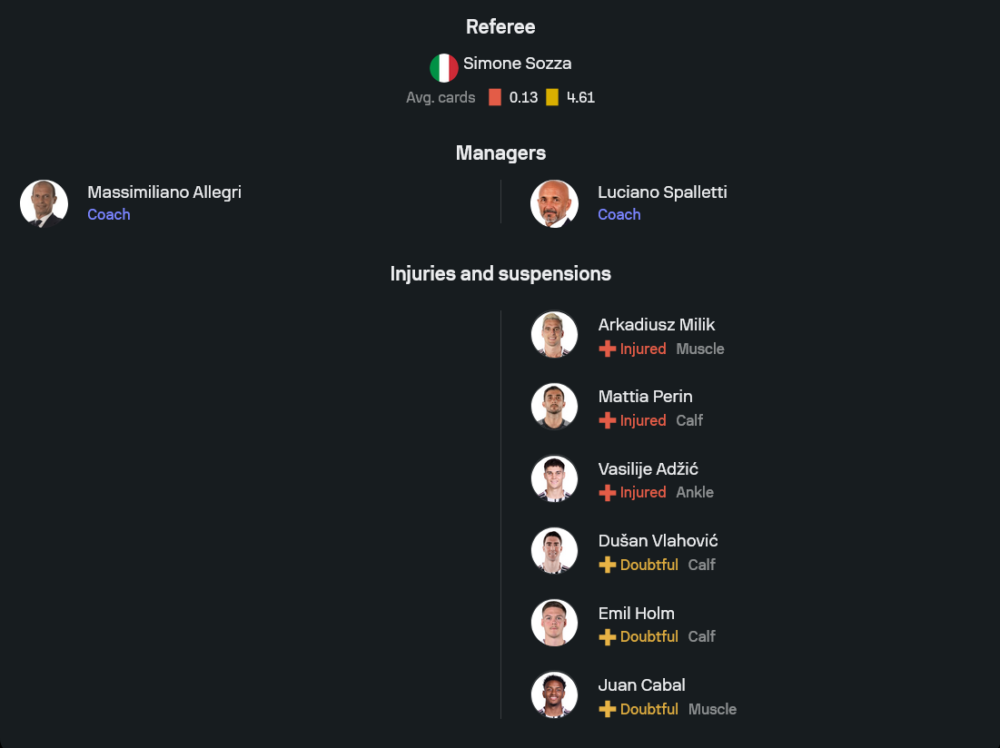The width and height of the screenshot is (1000, 748).
Task: Open the Luciano Spalletti manager link
Action: [662, 192]
